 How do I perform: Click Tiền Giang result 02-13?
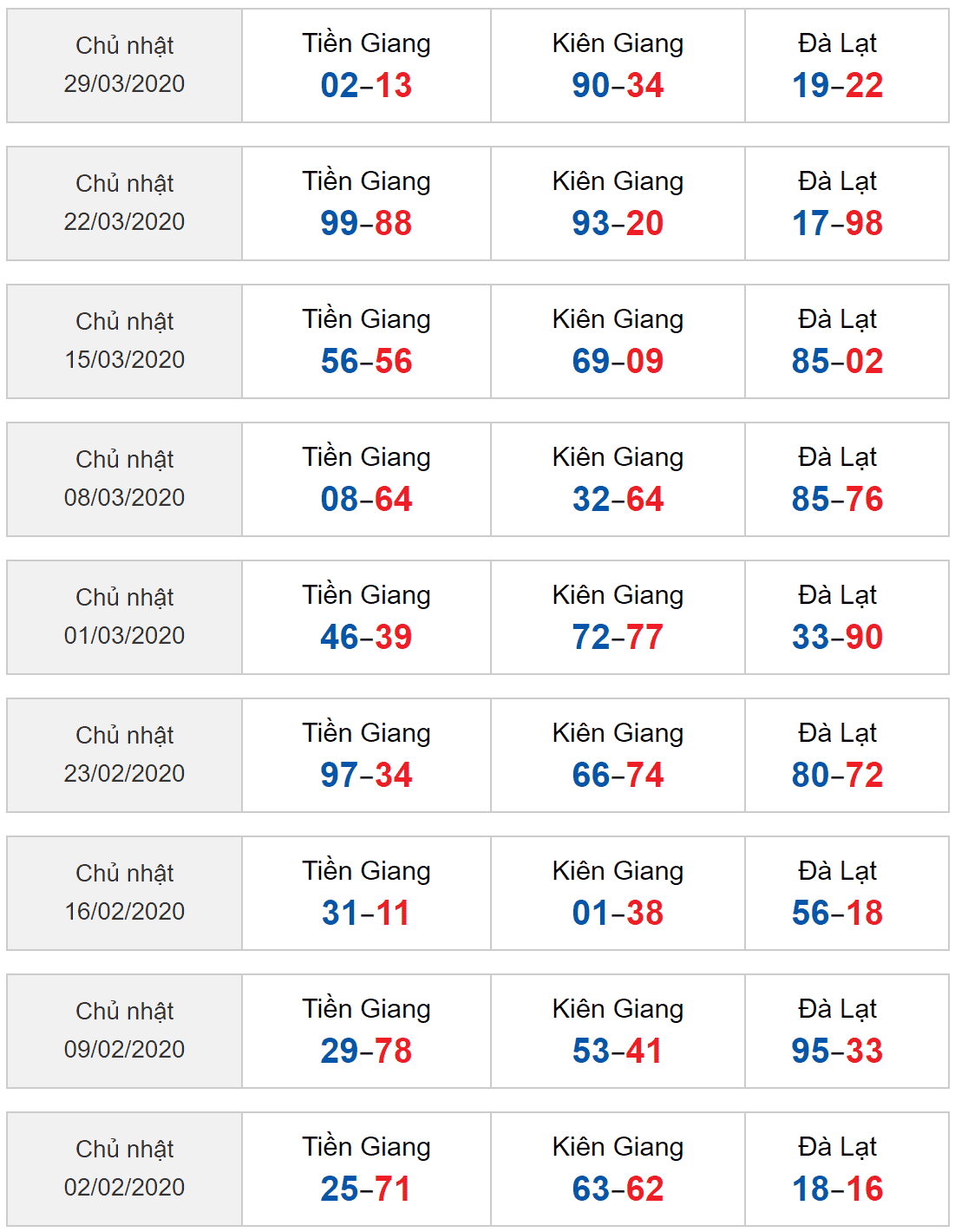pos(366,85)
